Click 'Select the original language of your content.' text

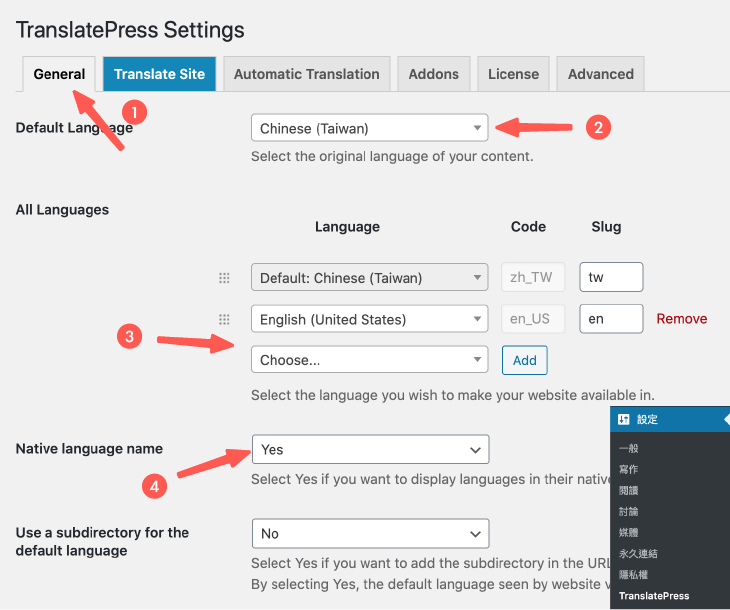[392, 156]
